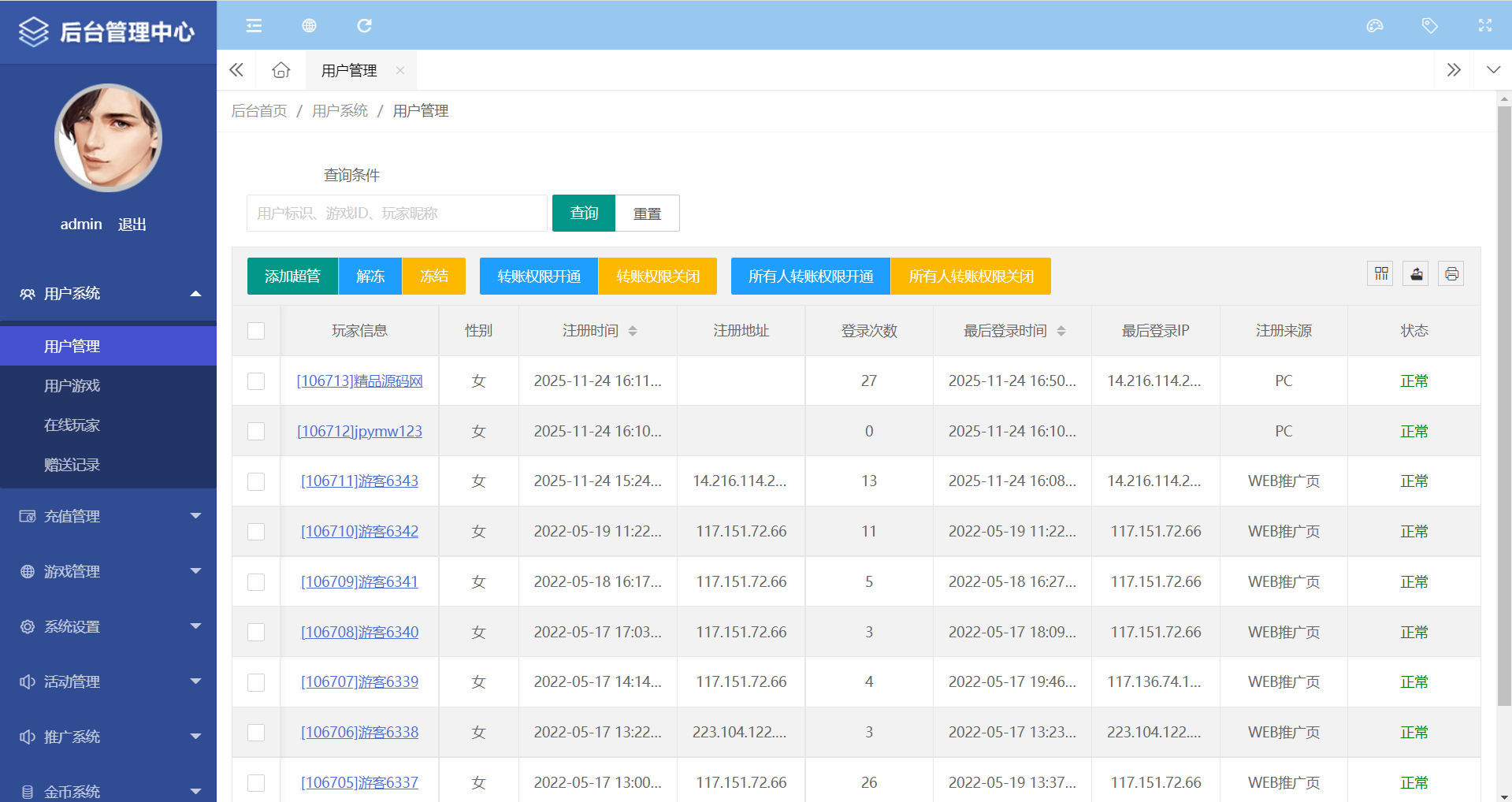The width and height of the screenshot is (1512, 802).
Task: Open the tab operations dropdown chevron
Action: [x=1492, y=70]
